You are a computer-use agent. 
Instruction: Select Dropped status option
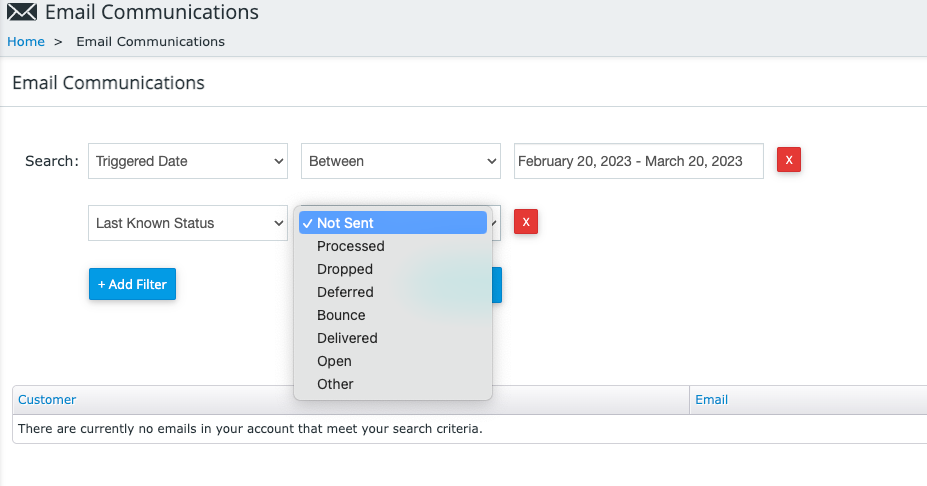point(393,269)
